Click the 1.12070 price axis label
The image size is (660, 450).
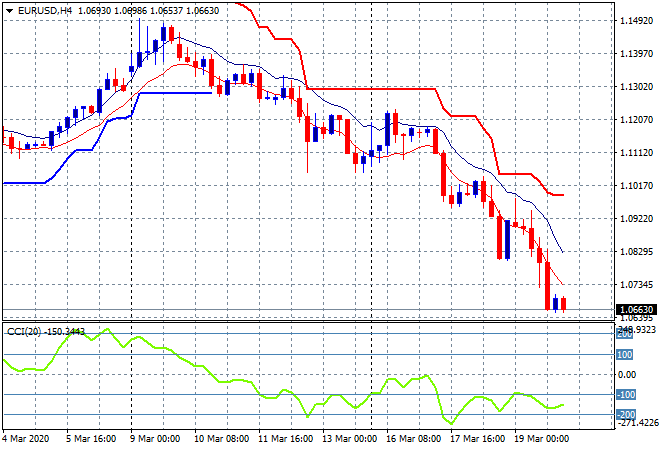pos(637,120)
